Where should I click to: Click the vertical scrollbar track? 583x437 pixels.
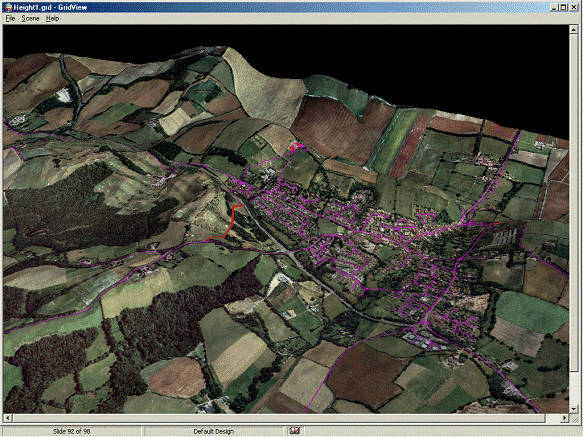pyautogui.click(x=574, y=219)
